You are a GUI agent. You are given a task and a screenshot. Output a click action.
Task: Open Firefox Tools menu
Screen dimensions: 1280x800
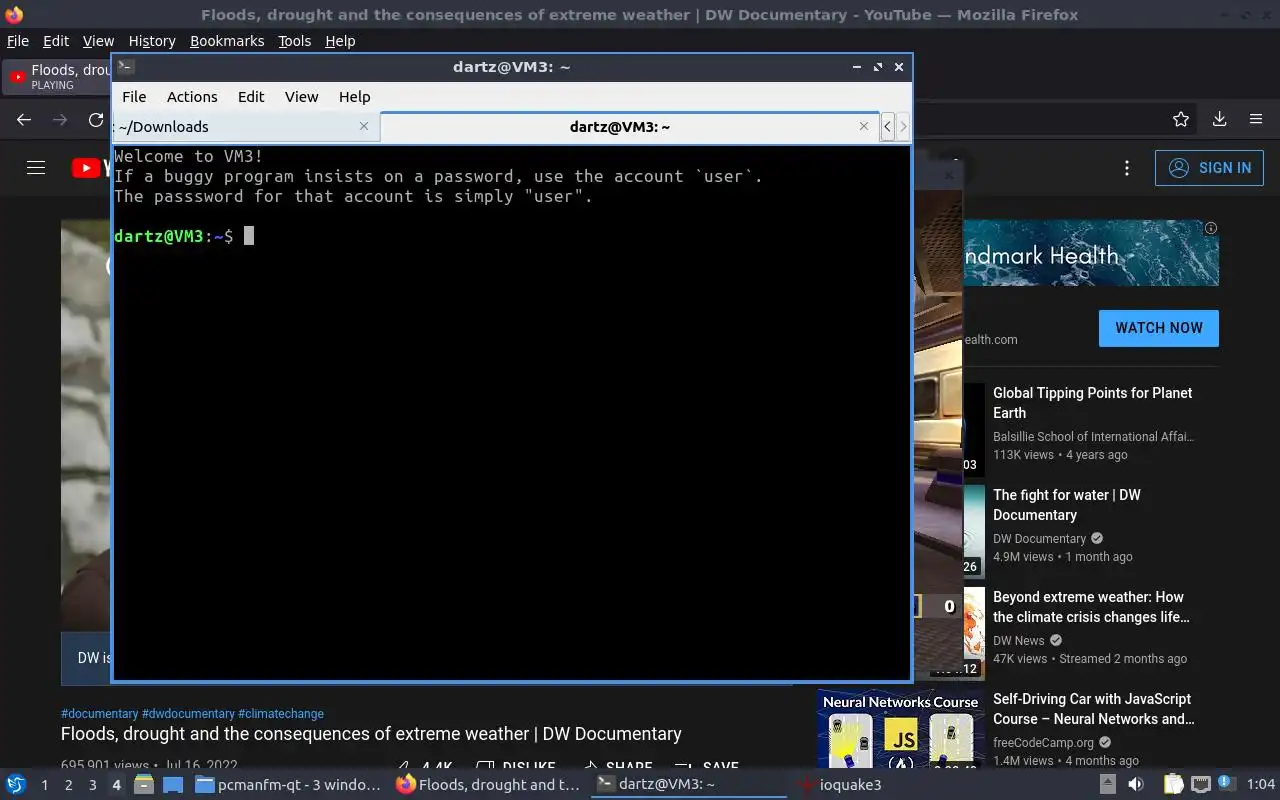point(295,41)
